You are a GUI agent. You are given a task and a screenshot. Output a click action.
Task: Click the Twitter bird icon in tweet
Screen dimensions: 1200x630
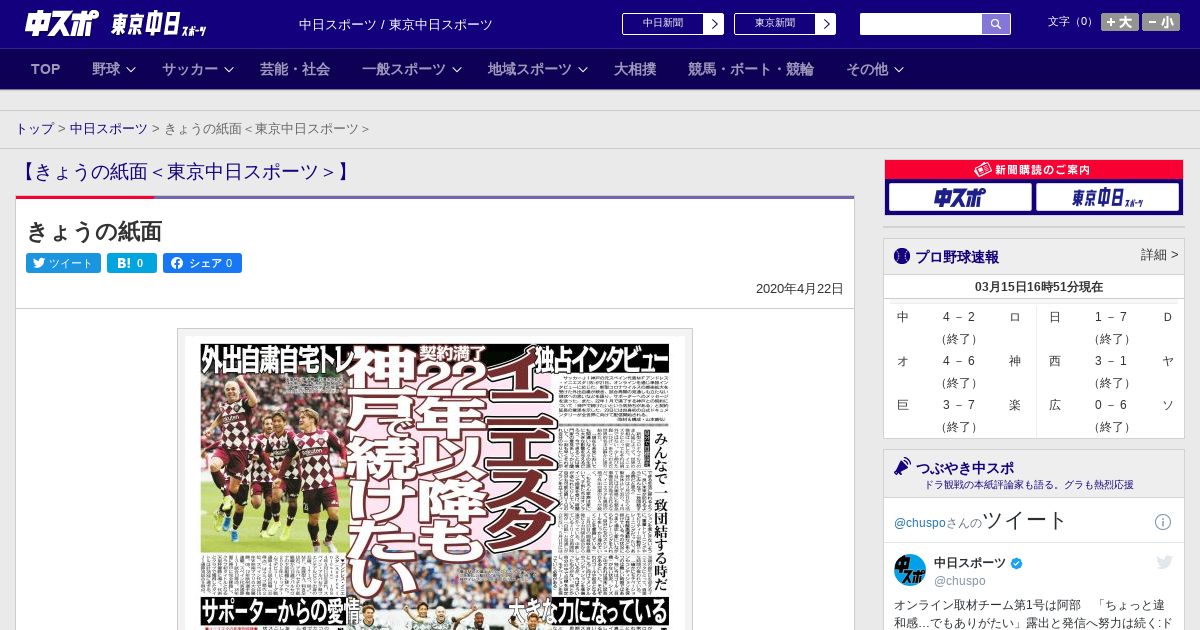click(1164, 562)
